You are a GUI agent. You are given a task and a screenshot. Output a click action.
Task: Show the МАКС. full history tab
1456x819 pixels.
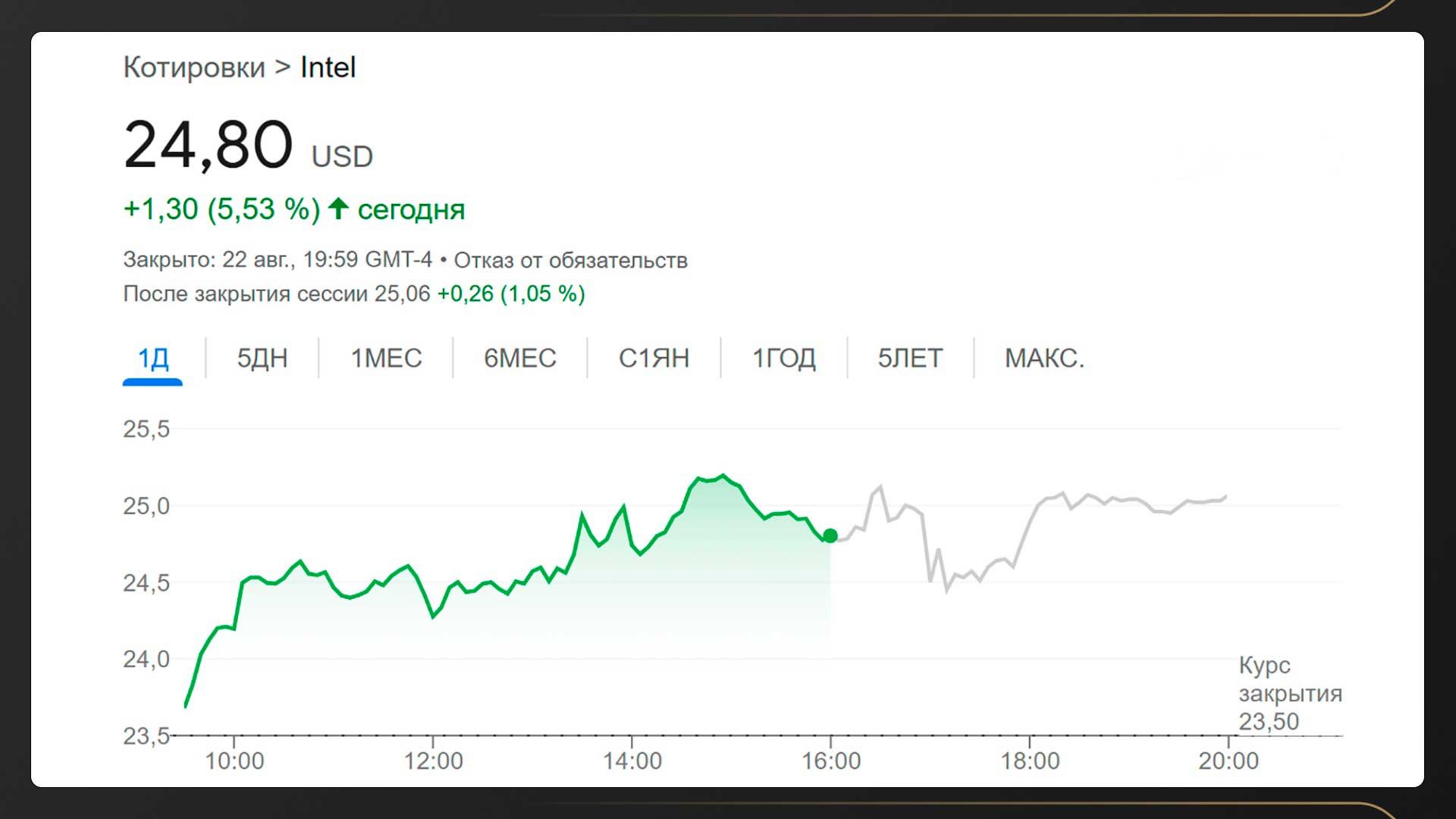(x=1044, y=358)
